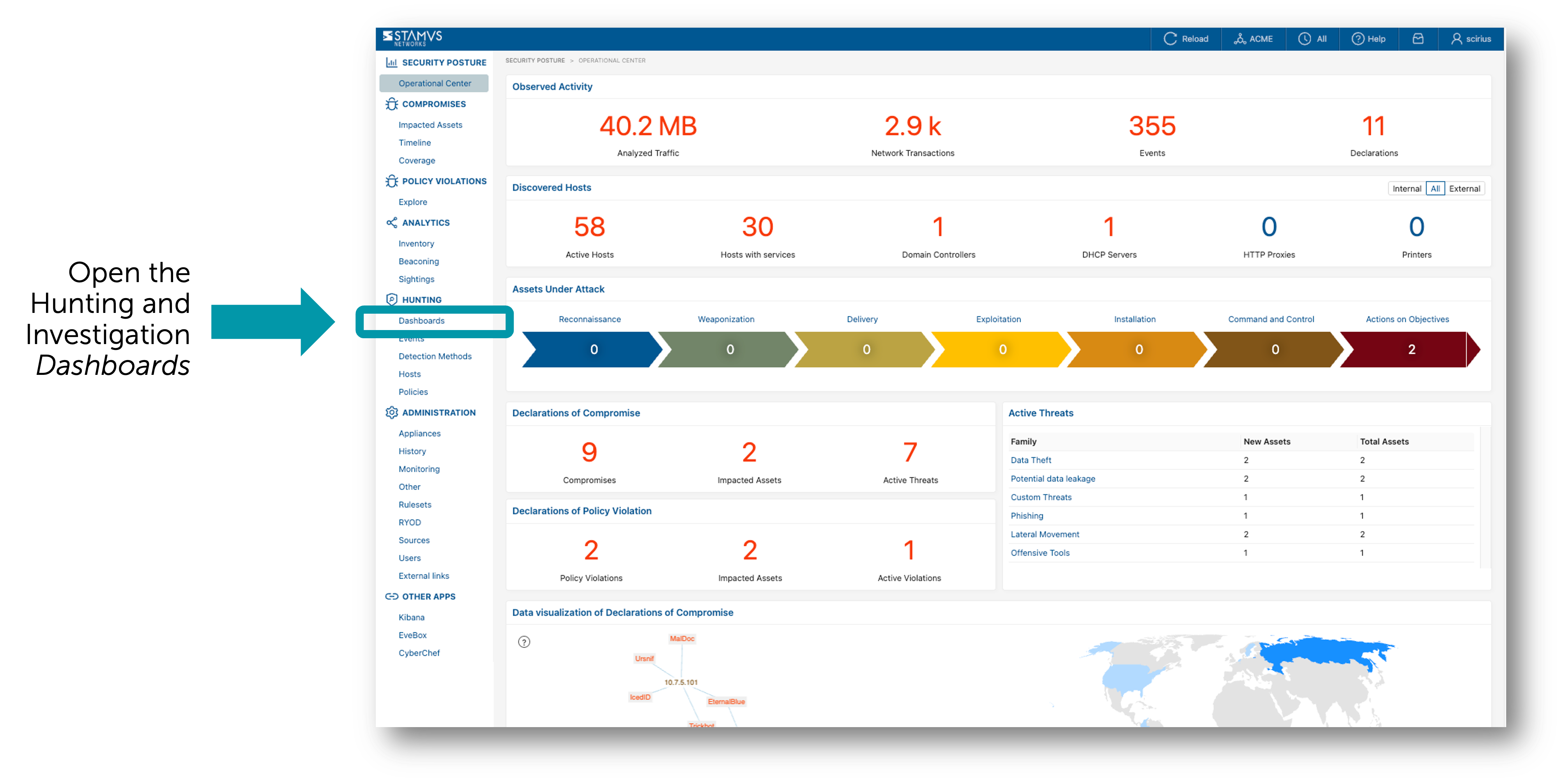Click the Analytics share-nodes icon
Image resolution: width=1563 pixels, height=784 pixels.
point(391,223)
